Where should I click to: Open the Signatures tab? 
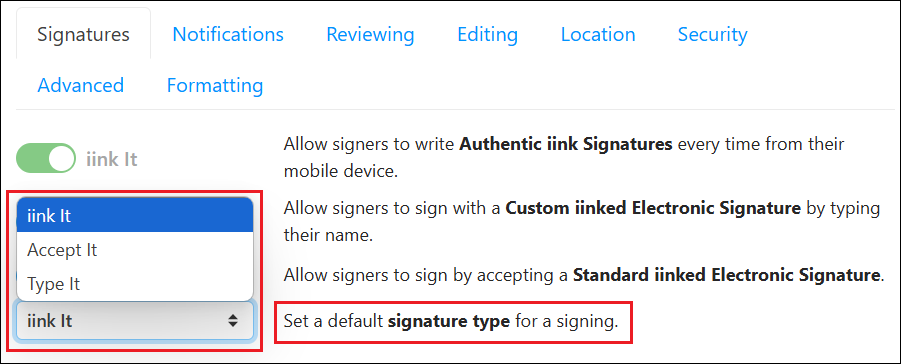point(83,35)
